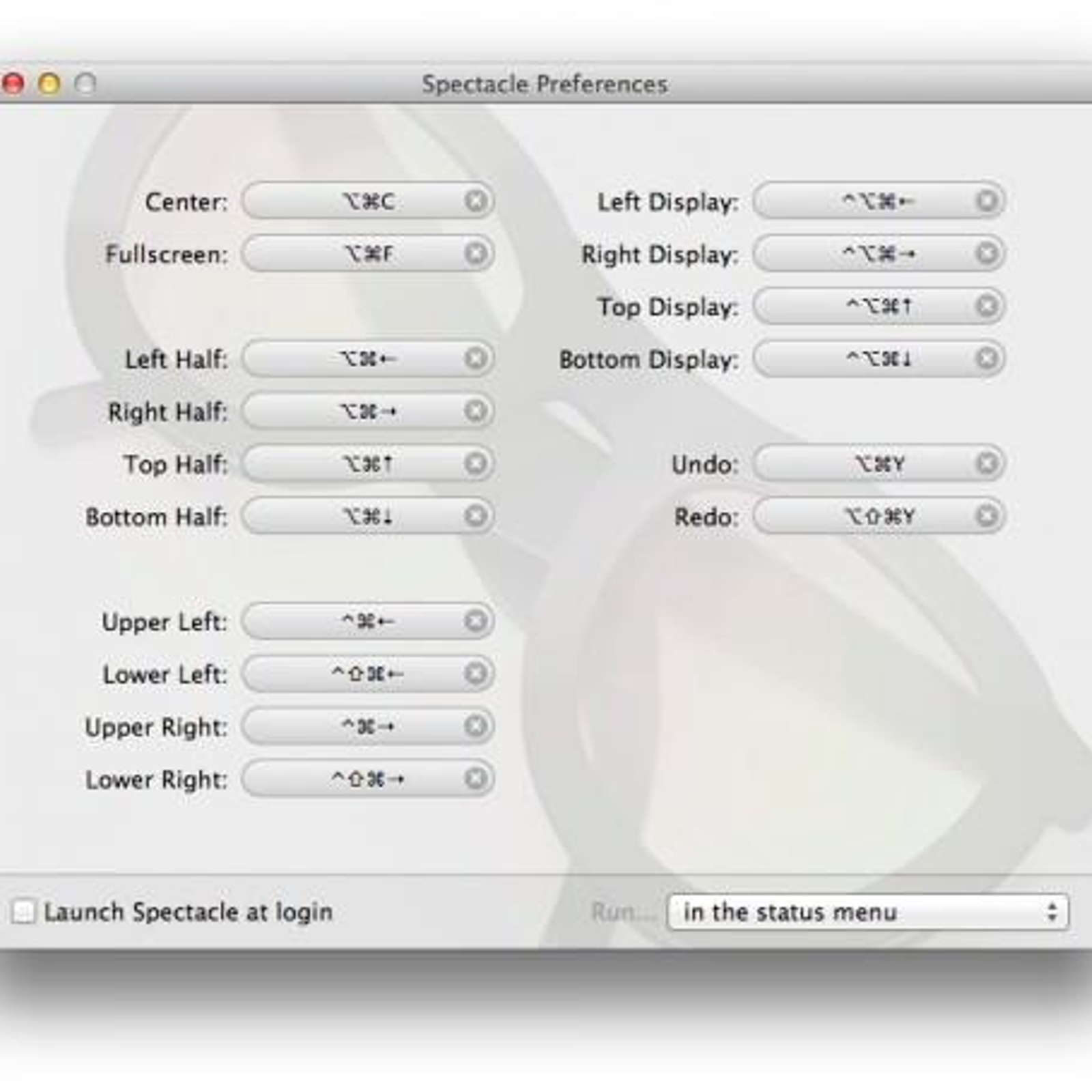Viewport: 1092px width, 1092px height.
Task: Clear the Upper Right shortcut X icon
Action: coord(476,726)
